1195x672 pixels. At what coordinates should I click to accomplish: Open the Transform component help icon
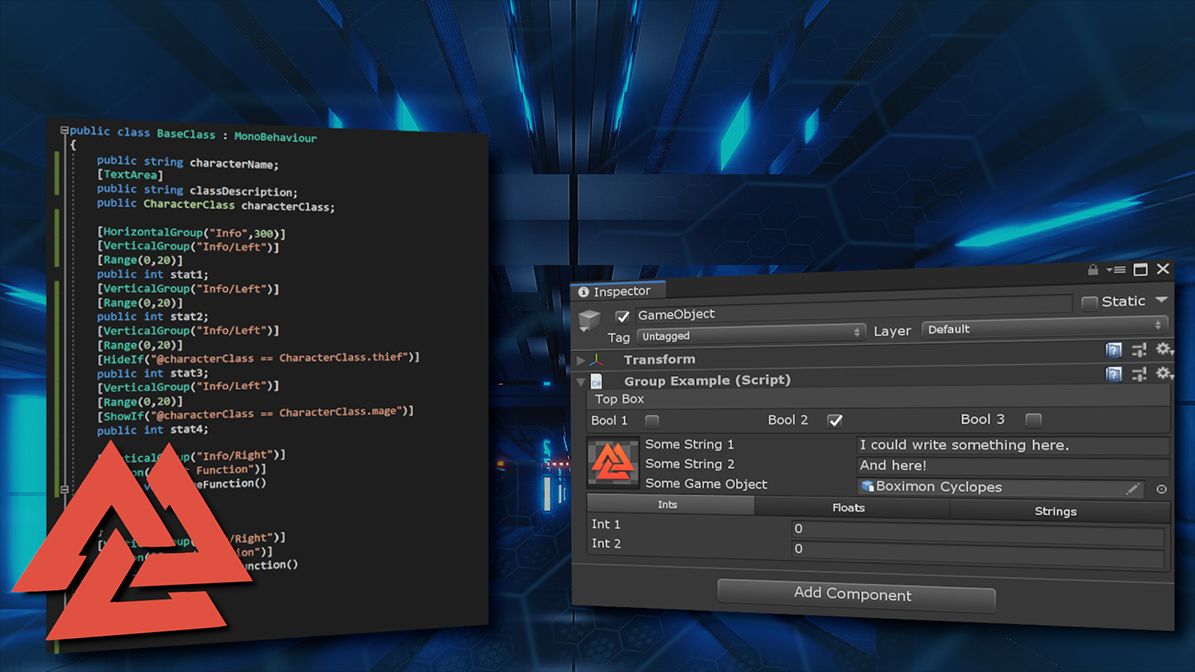(1113, 350)
